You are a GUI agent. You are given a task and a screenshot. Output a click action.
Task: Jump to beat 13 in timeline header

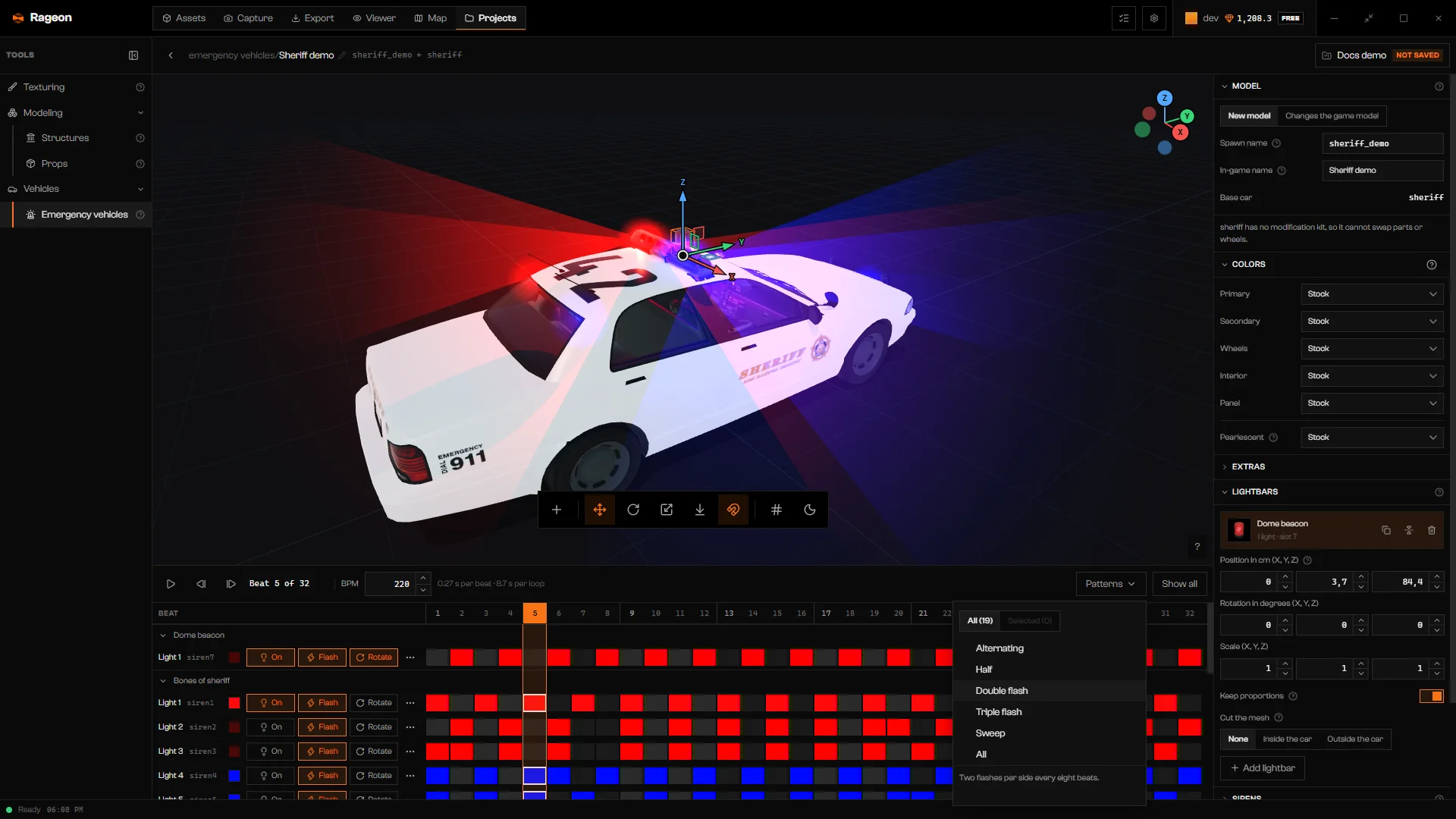point(729,613)
